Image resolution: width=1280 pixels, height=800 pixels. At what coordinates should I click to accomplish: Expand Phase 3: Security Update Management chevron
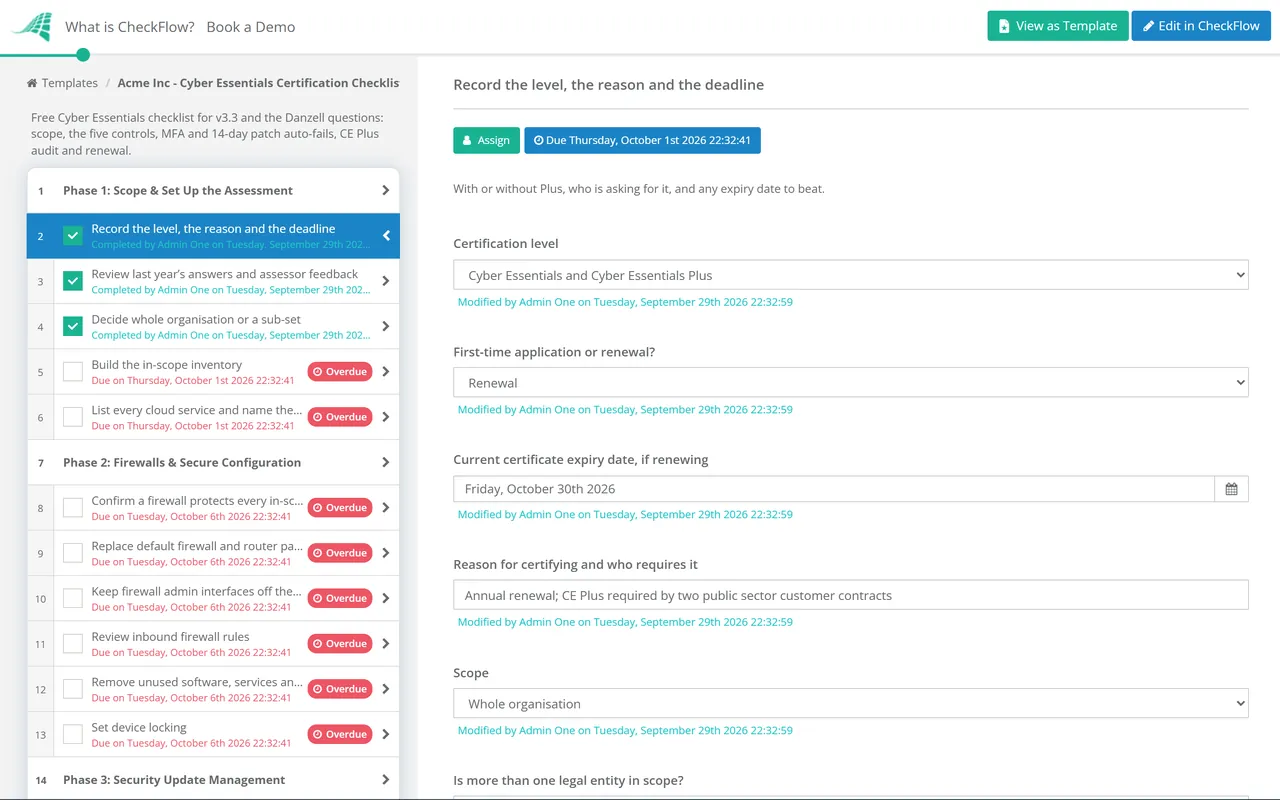click(x=386, y=780)
